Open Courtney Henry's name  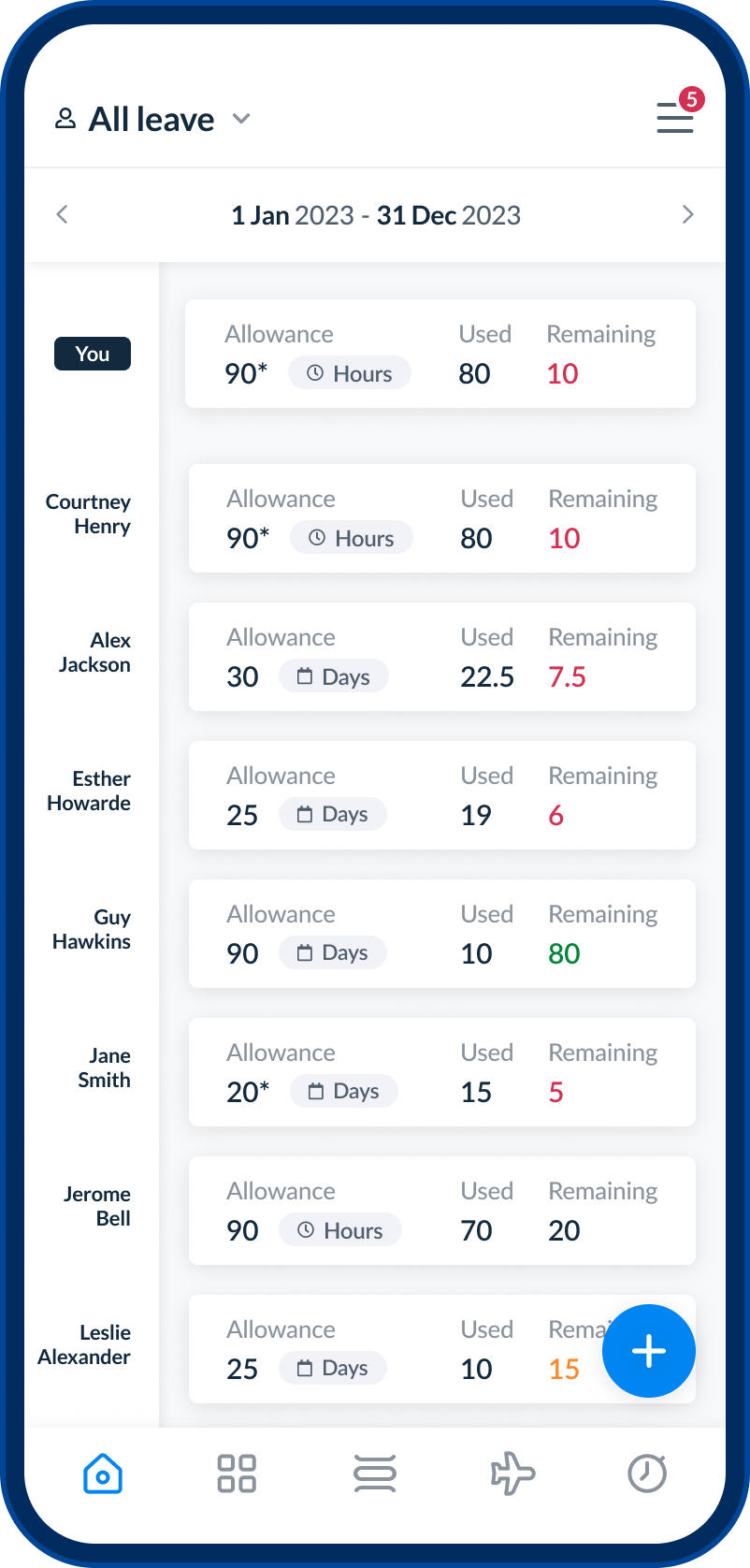tap(89, 515)
